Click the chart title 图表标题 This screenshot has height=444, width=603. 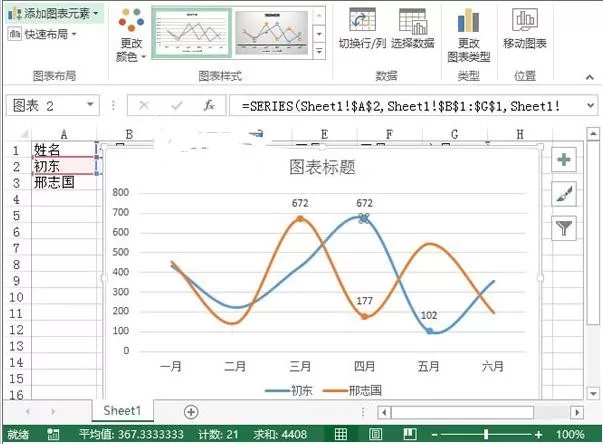pyautogui.click(x=322, y=167)
